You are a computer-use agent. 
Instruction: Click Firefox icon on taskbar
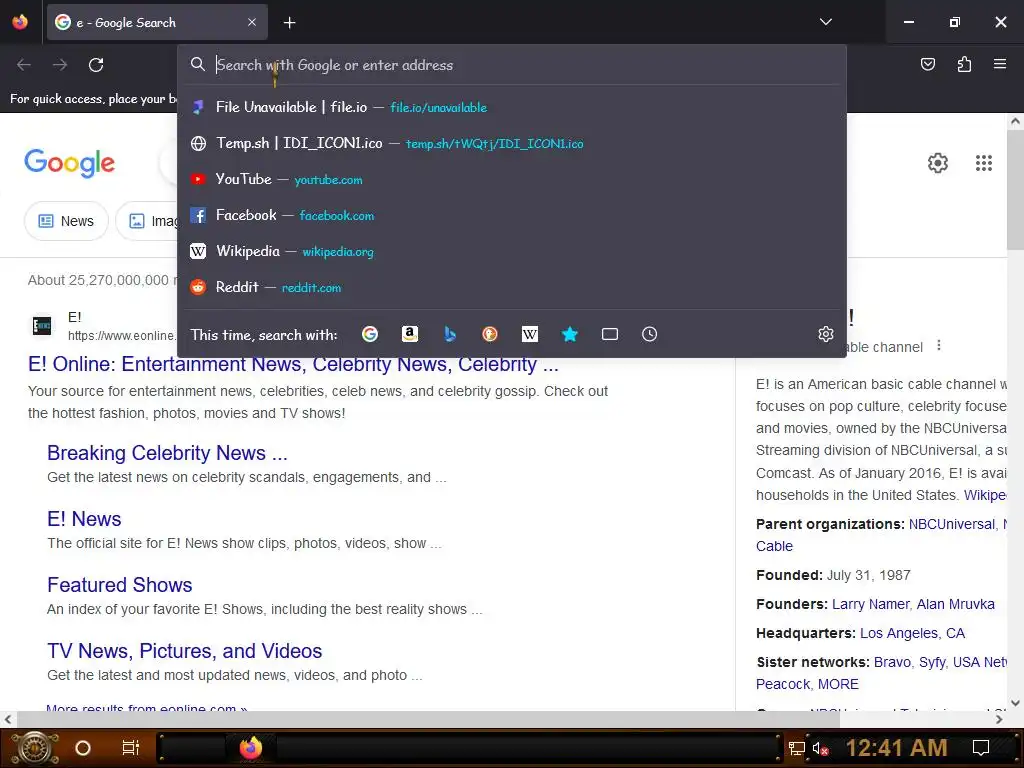coord(250,748)
